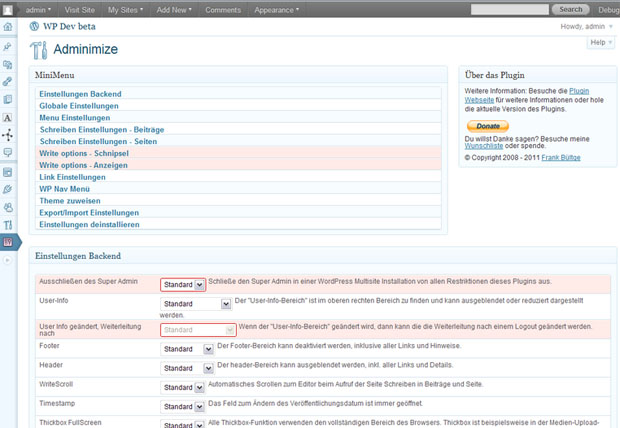Click Visit Site in admin bar

[x=80, y=10]
